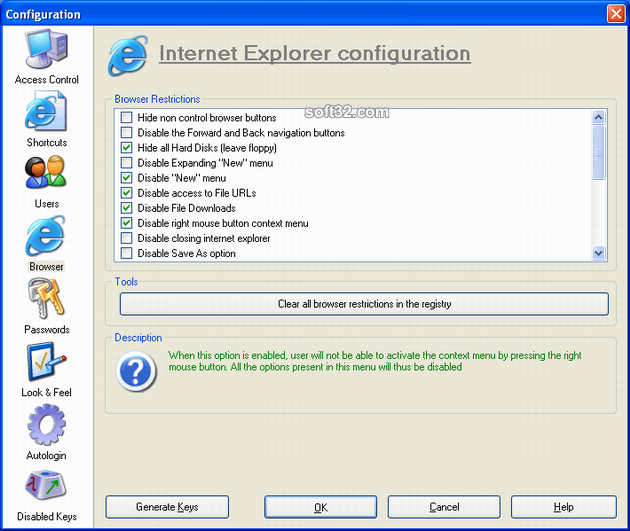Uncheck Hide all Hard Disks (leave floppy)
The image size is (630, 531).
click(x=127, y=147)
